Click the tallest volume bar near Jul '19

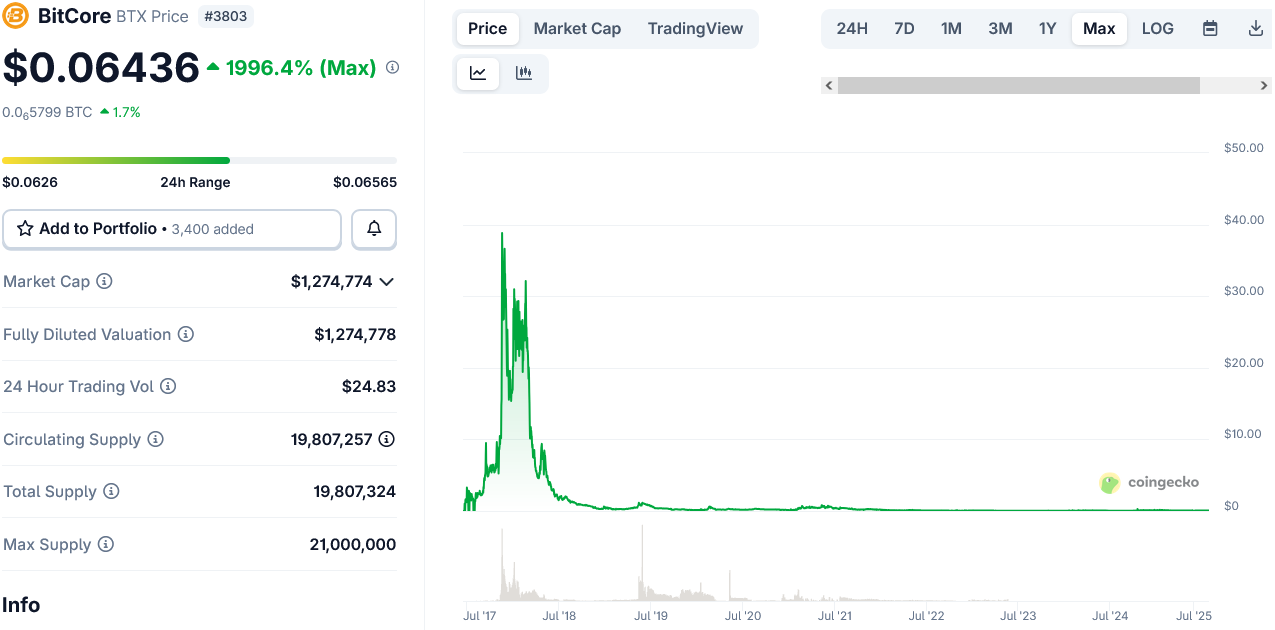tap(641, 563)
